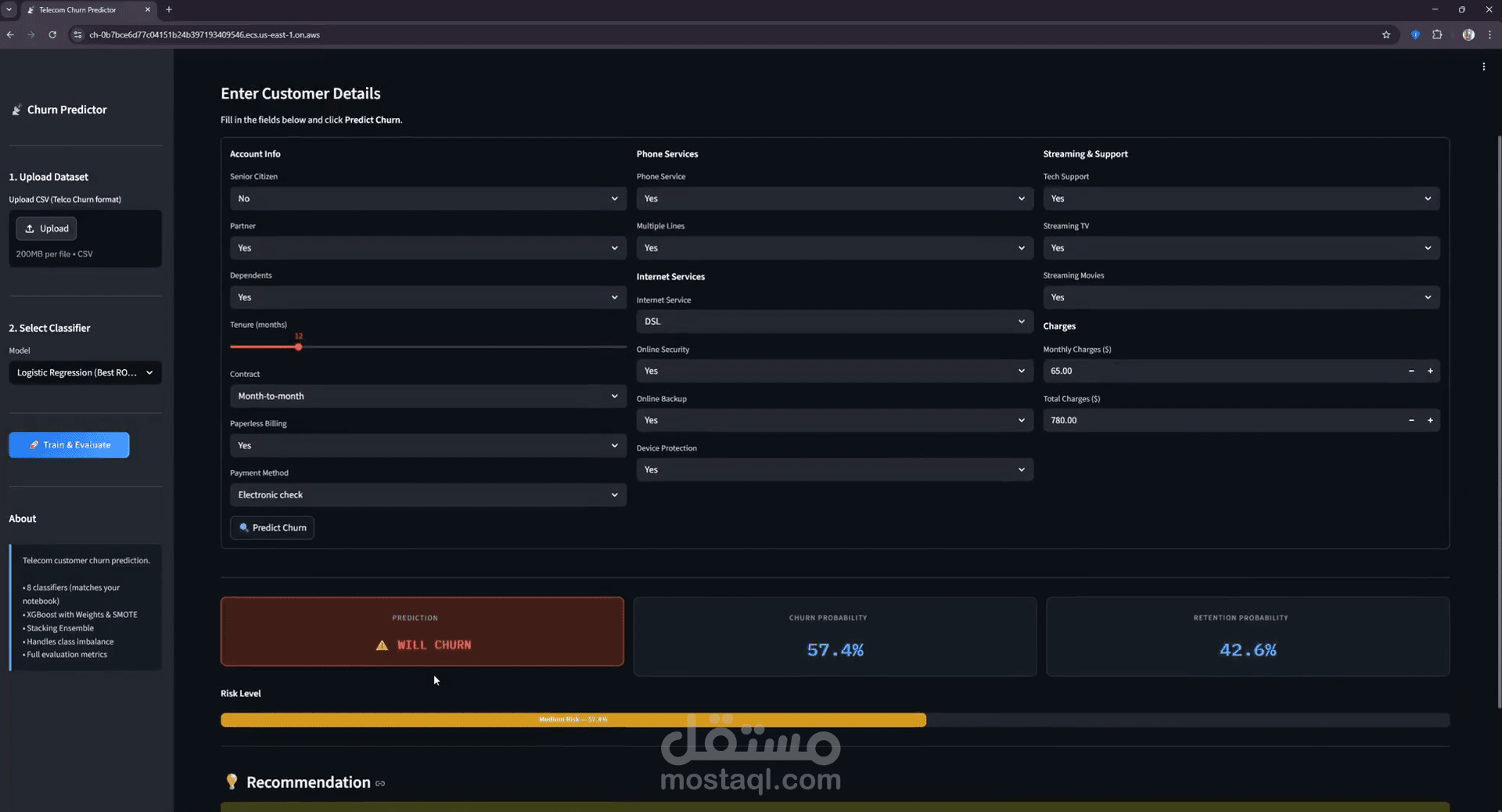Click the Churn Predictor sidebar title
This screenshot has height=812, width=1502.
66,110
